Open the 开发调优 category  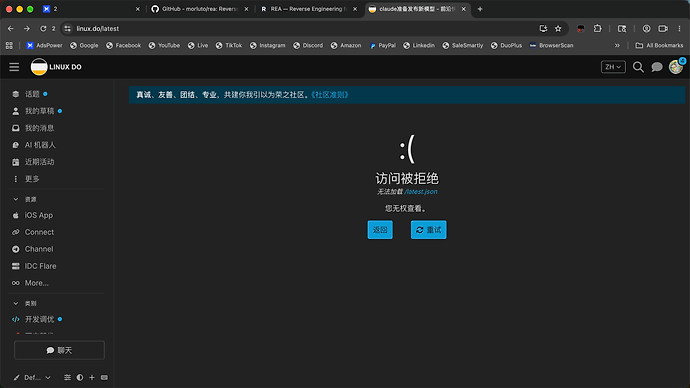(x=39, y=319)
